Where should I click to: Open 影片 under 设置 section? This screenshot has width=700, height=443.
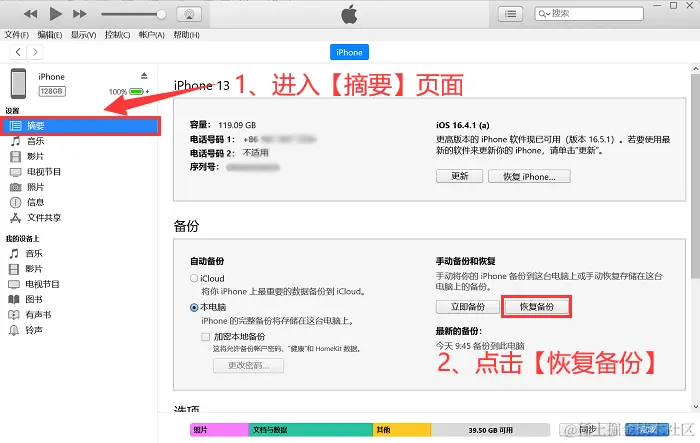[35, 156]
